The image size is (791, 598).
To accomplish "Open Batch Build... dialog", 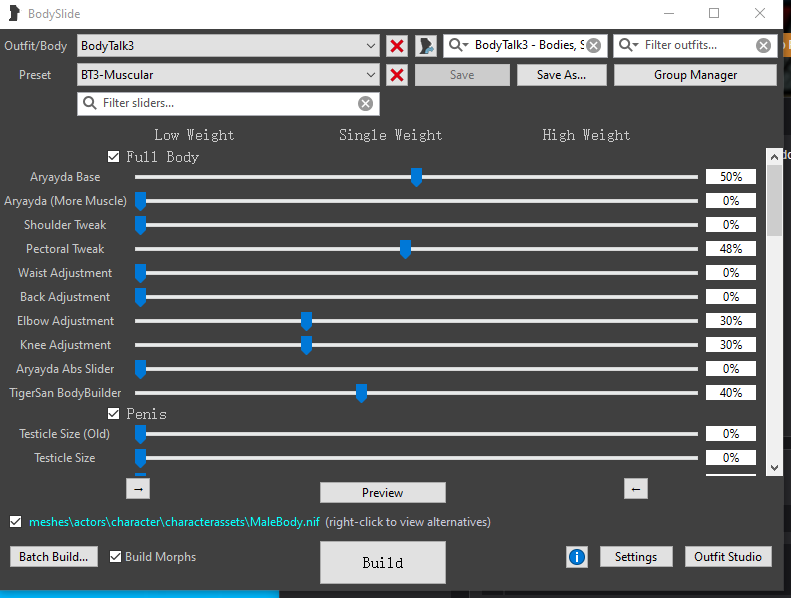I will 53,557.
